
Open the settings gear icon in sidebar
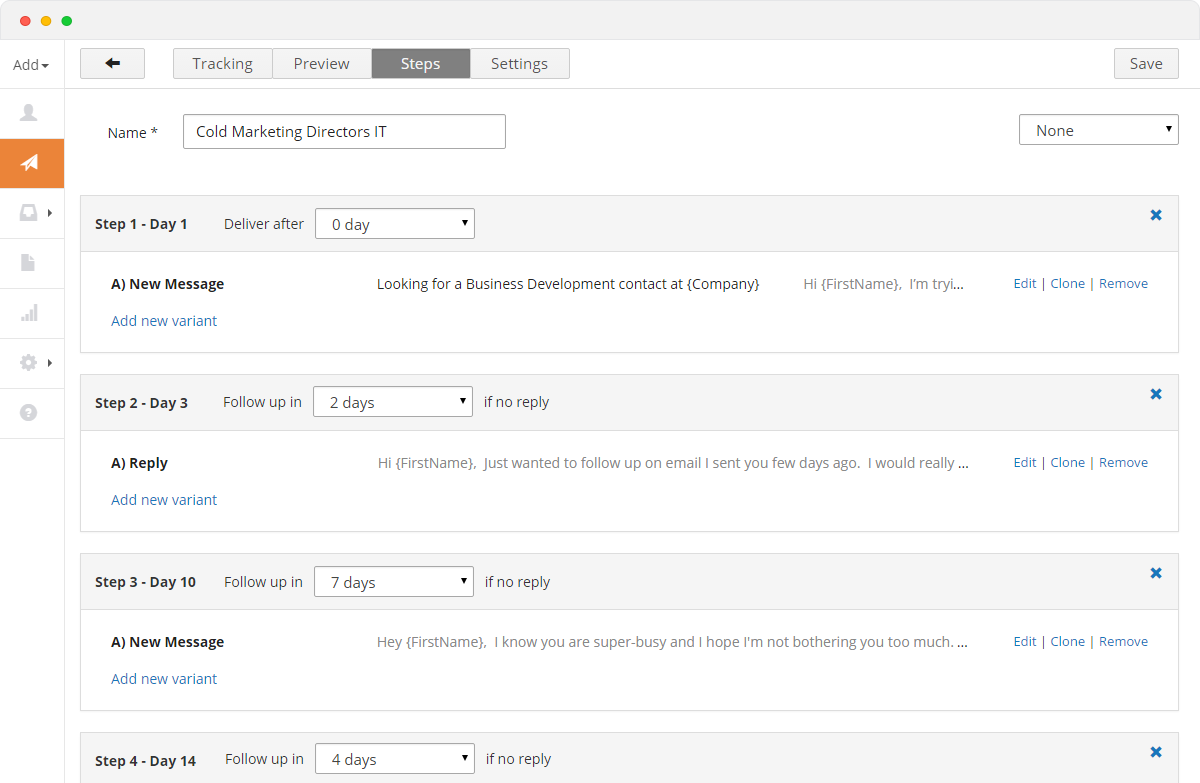click(x=29, y=363)
